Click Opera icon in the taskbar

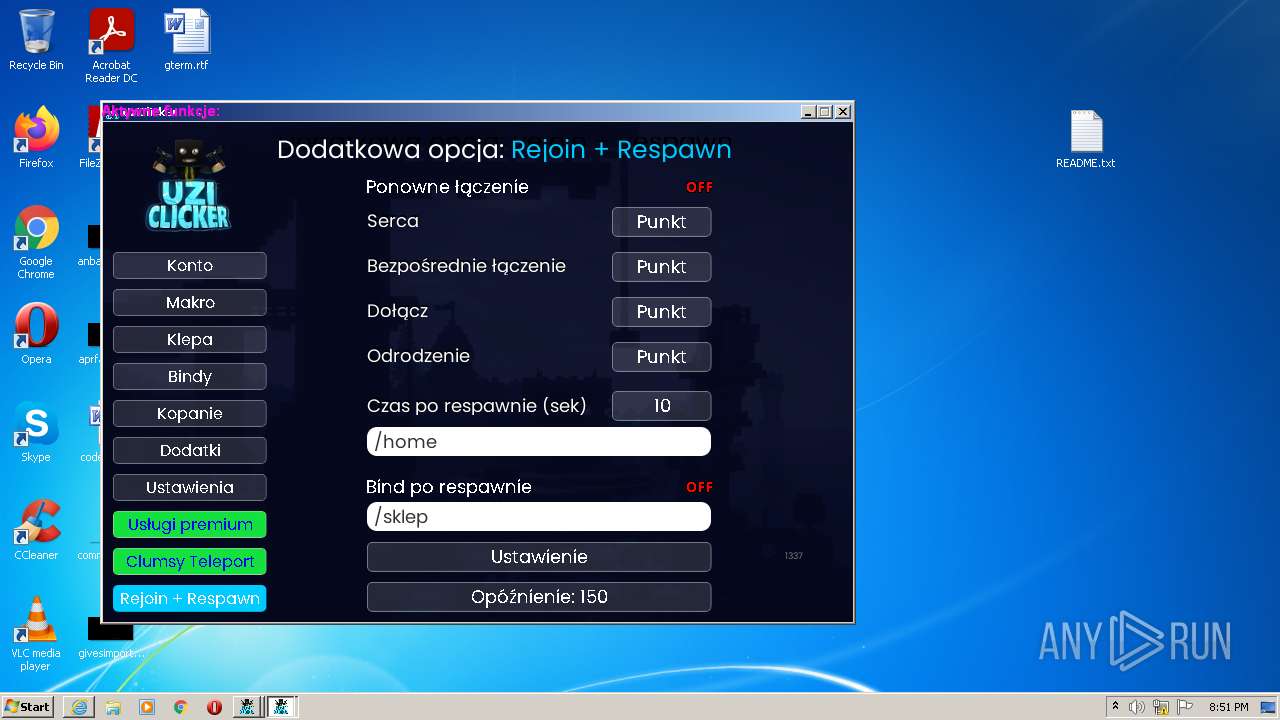(214, 707)
